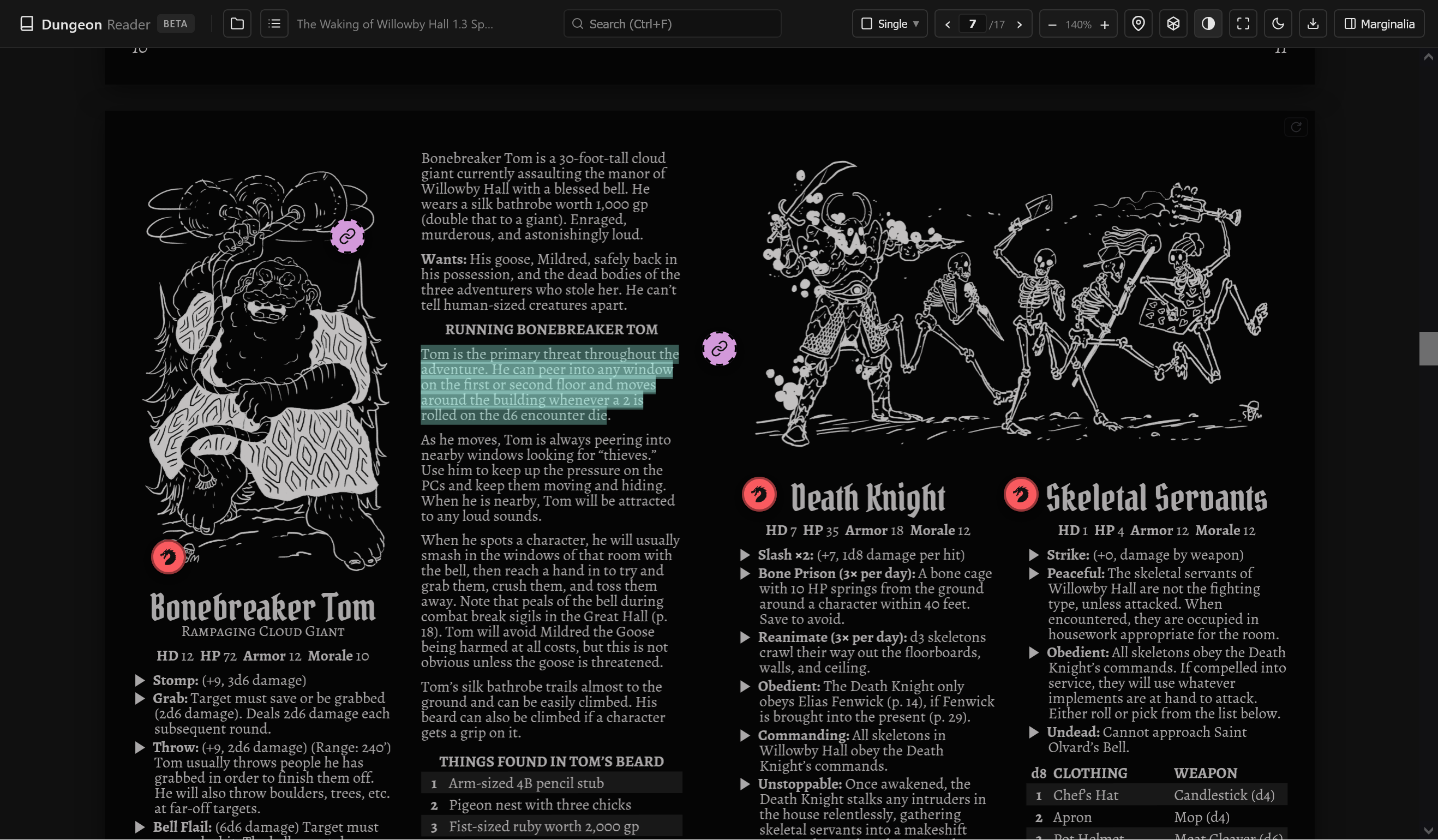Open the folder icon in toolbar
The height and width of the screenshot is (840, 1438).
pyautogui.click(x=237, y=24)
